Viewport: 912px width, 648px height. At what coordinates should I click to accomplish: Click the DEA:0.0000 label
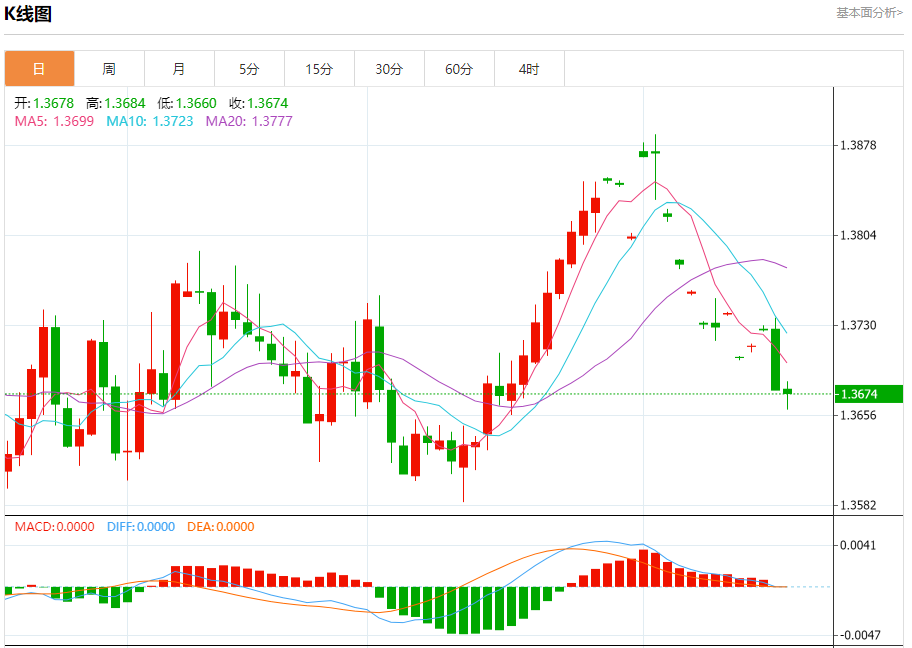tap(220, 527)
